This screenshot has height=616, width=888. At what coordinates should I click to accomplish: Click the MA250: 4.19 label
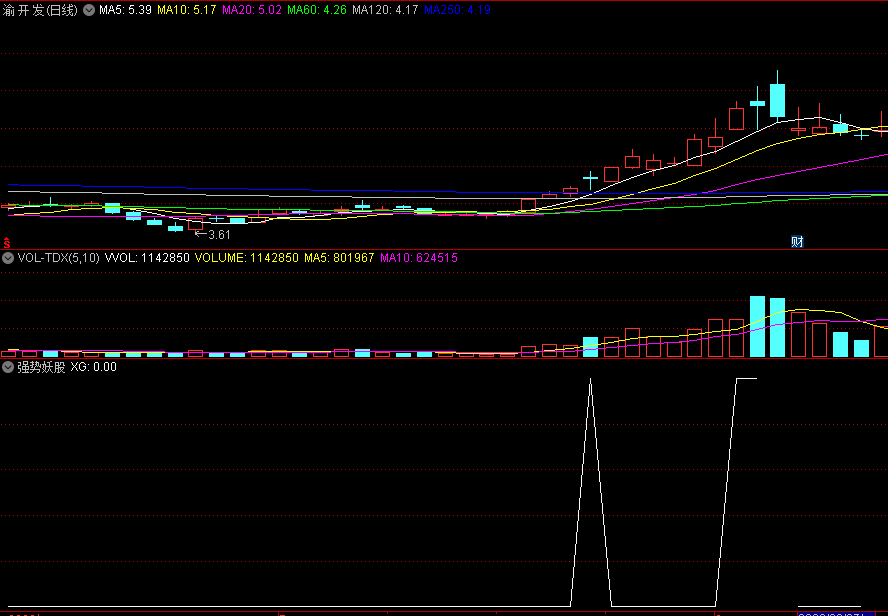pos(458,10)
